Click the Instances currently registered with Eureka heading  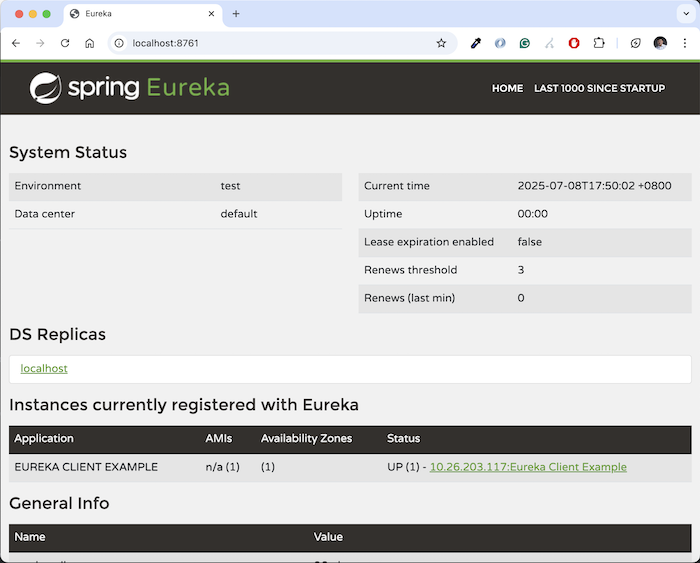click(184, 405)
